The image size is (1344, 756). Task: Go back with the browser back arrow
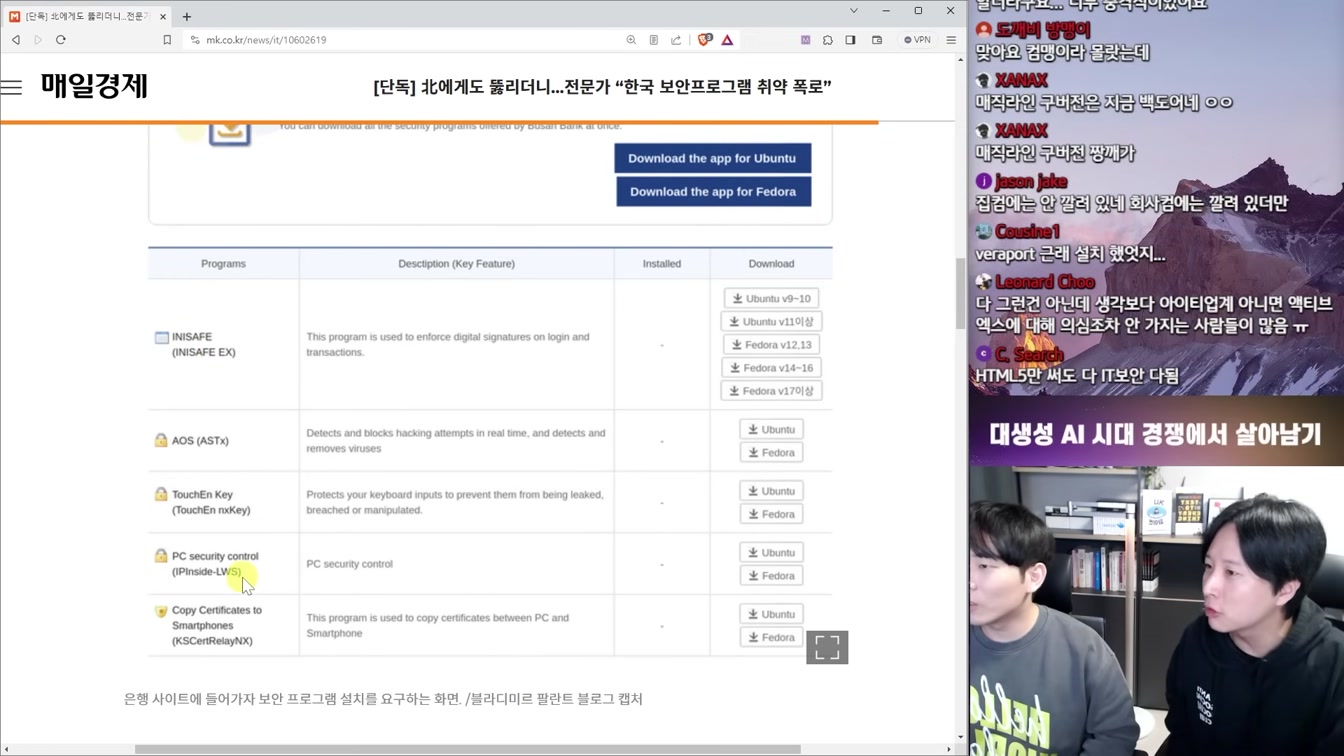[16, 40]
